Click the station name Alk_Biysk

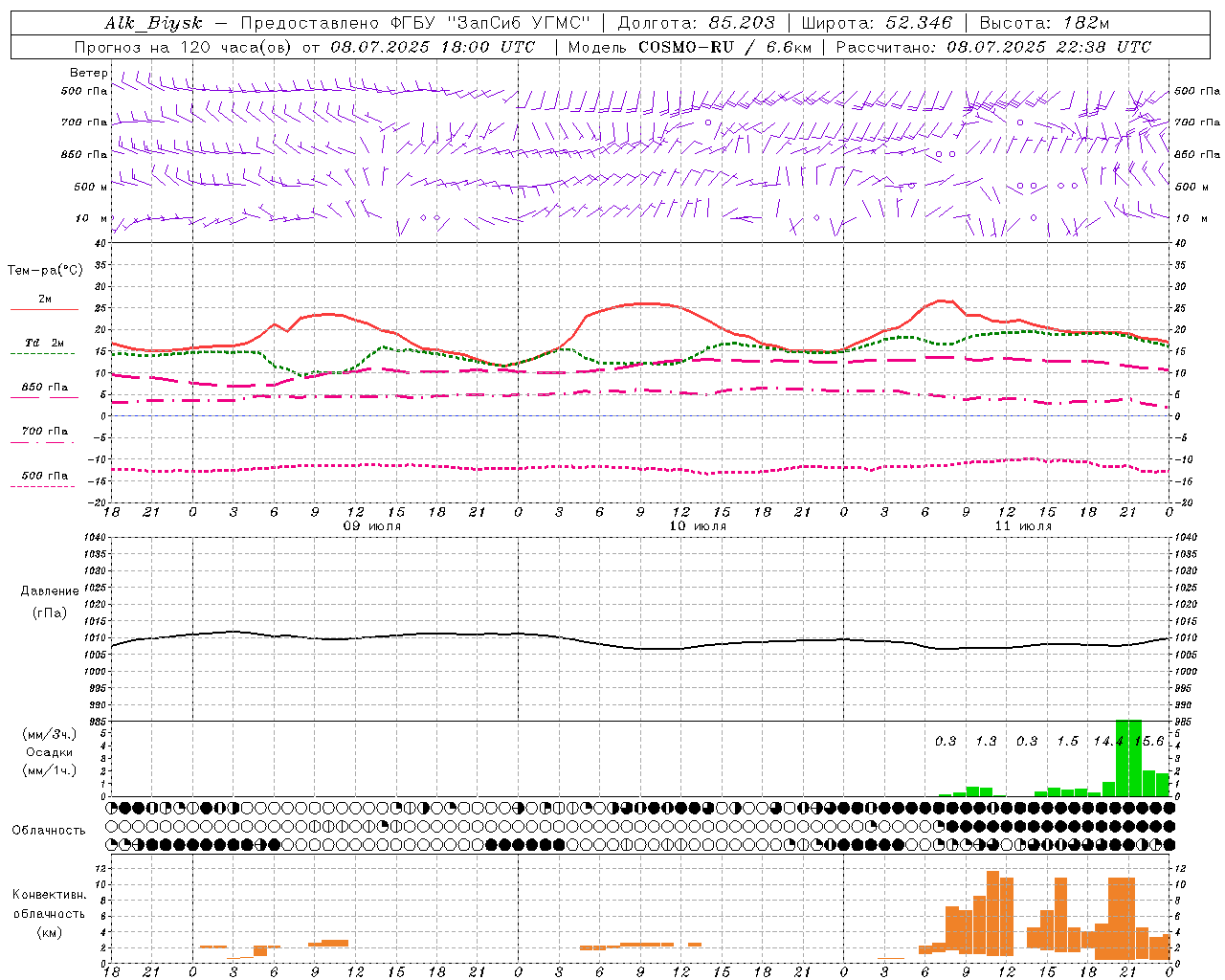click(154, 23)
